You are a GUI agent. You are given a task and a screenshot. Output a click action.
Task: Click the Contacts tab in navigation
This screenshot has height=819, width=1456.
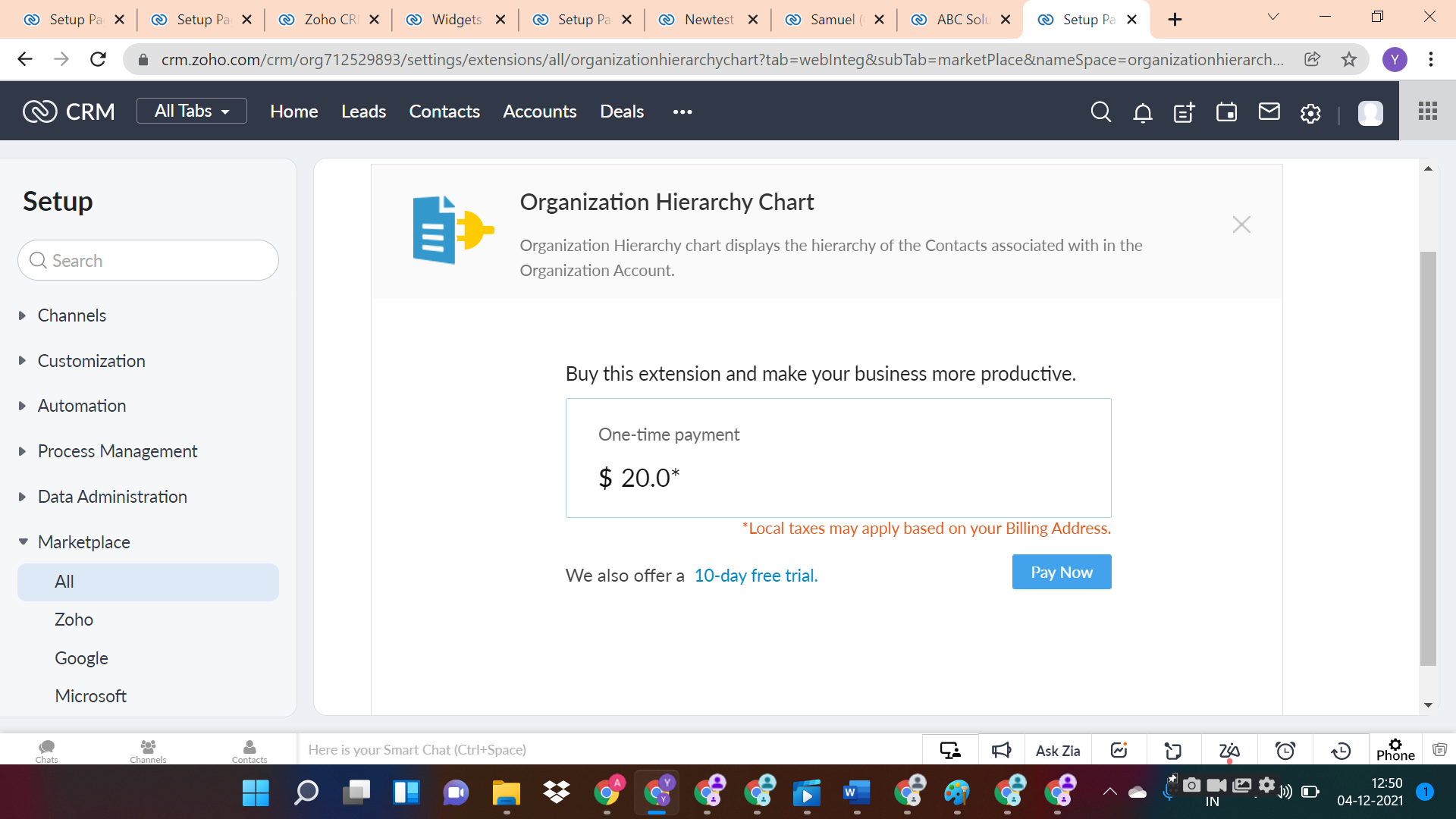point(444,111)
